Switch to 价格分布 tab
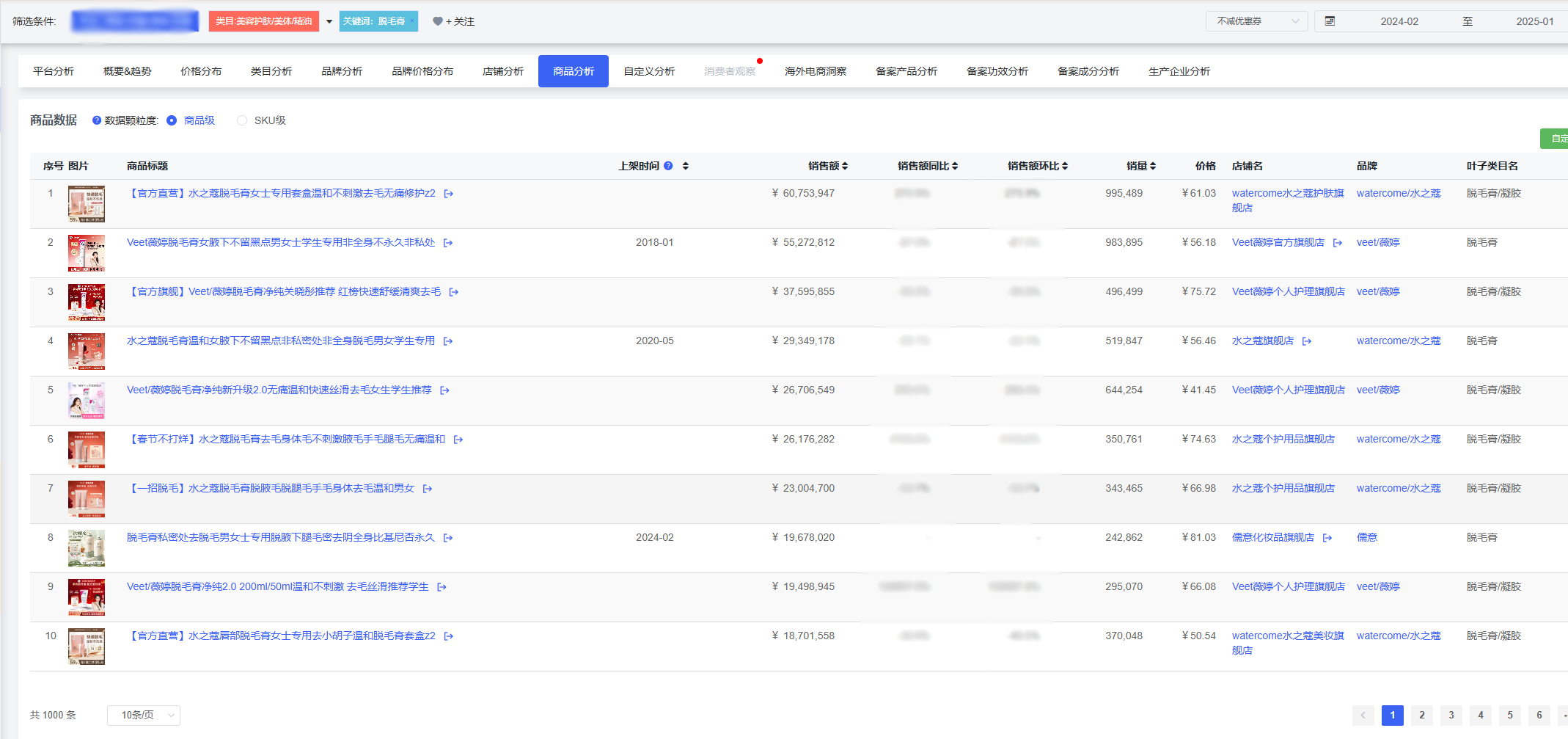The image size is (1568, 739). pos(201,71)
